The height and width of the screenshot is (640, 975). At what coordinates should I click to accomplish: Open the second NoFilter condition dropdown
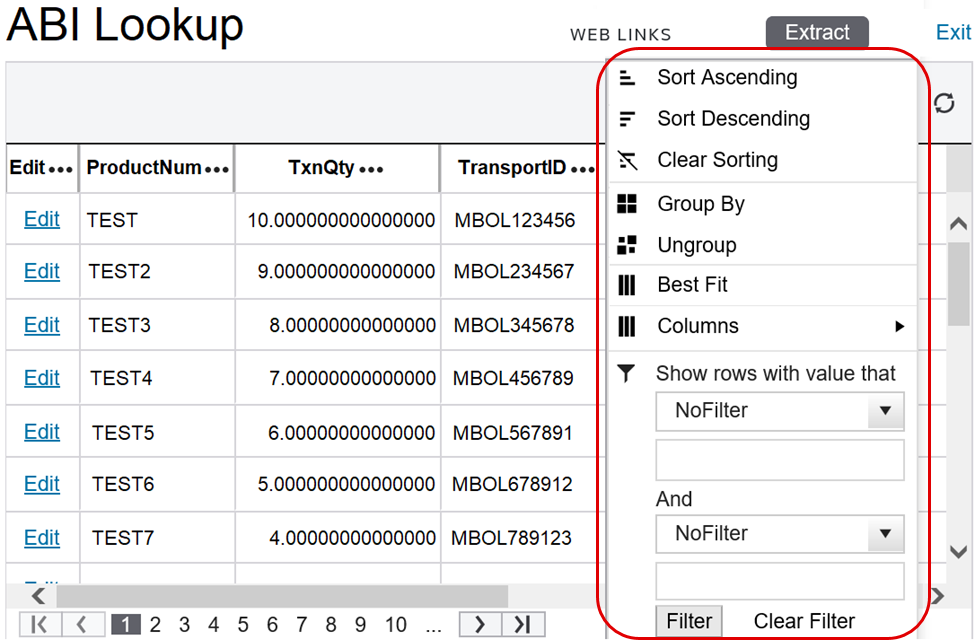pos(884,534)
